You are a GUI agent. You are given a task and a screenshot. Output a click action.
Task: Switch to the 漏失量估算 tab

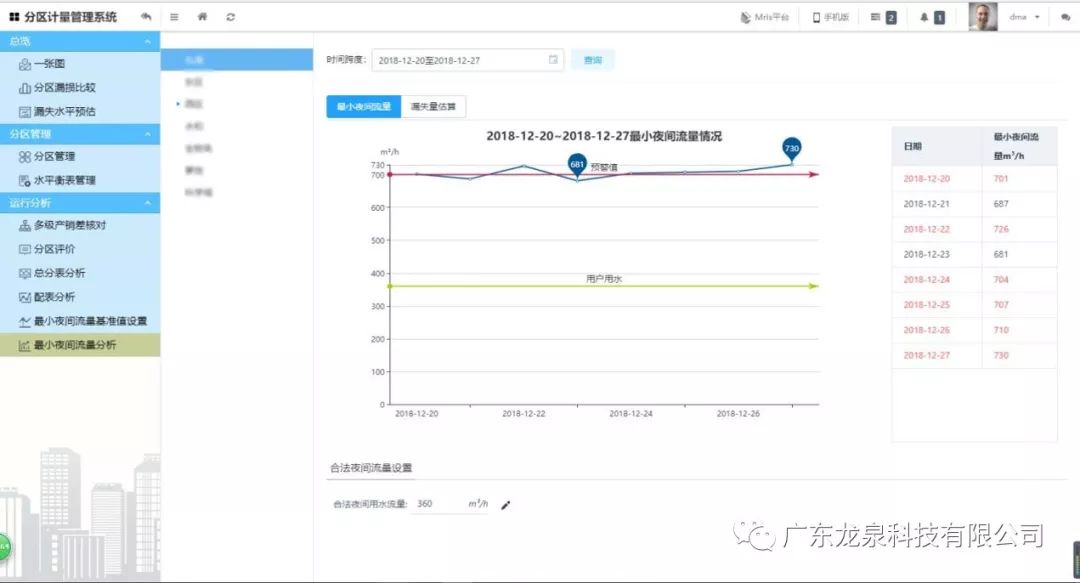(433, 107)
